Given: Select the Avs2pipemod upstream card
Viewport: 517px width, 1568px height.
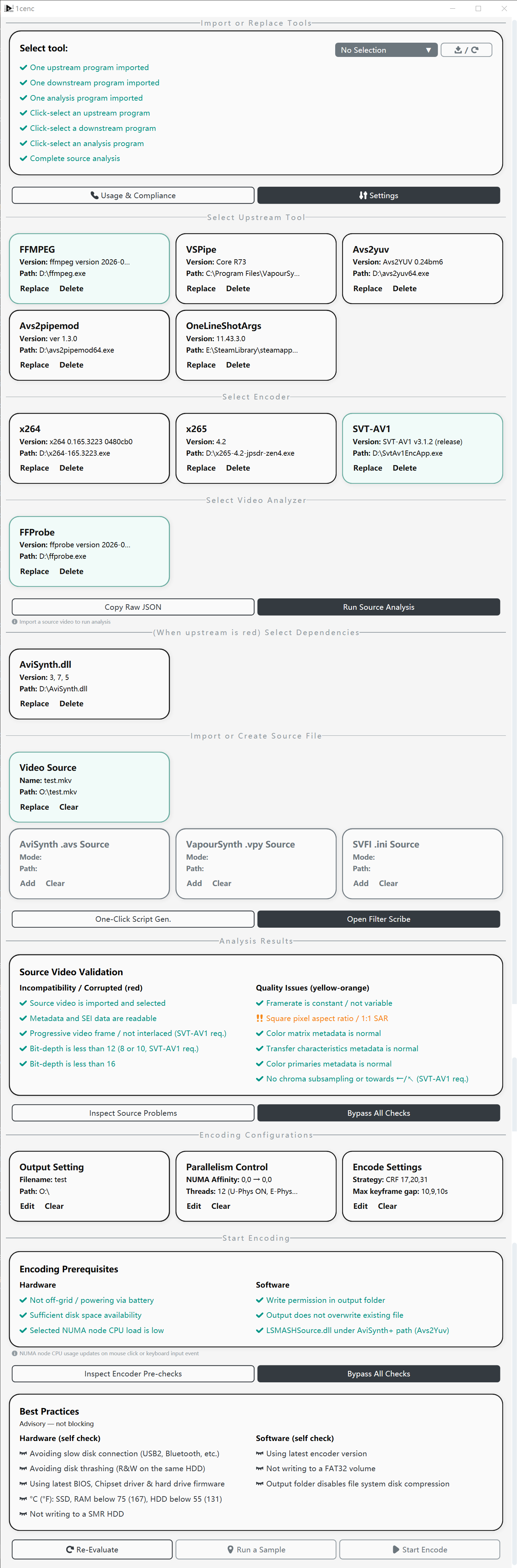Looking at the screenshot, I should coord(90,345).
